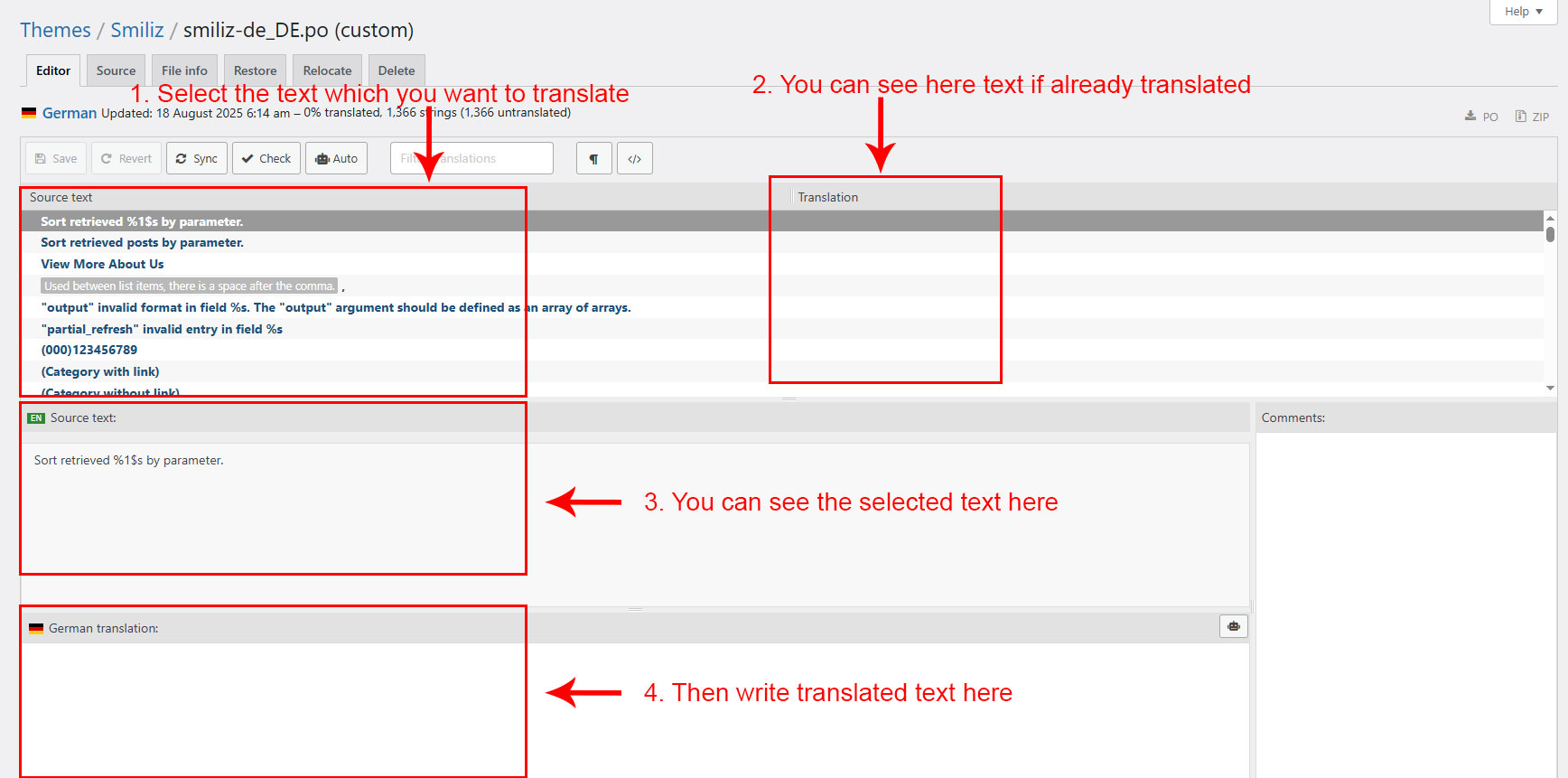Image resolution: width=1568 pixels, height=778 pixels.
Task: Open the Relocate tab
Action: click(x=327, y=70)
